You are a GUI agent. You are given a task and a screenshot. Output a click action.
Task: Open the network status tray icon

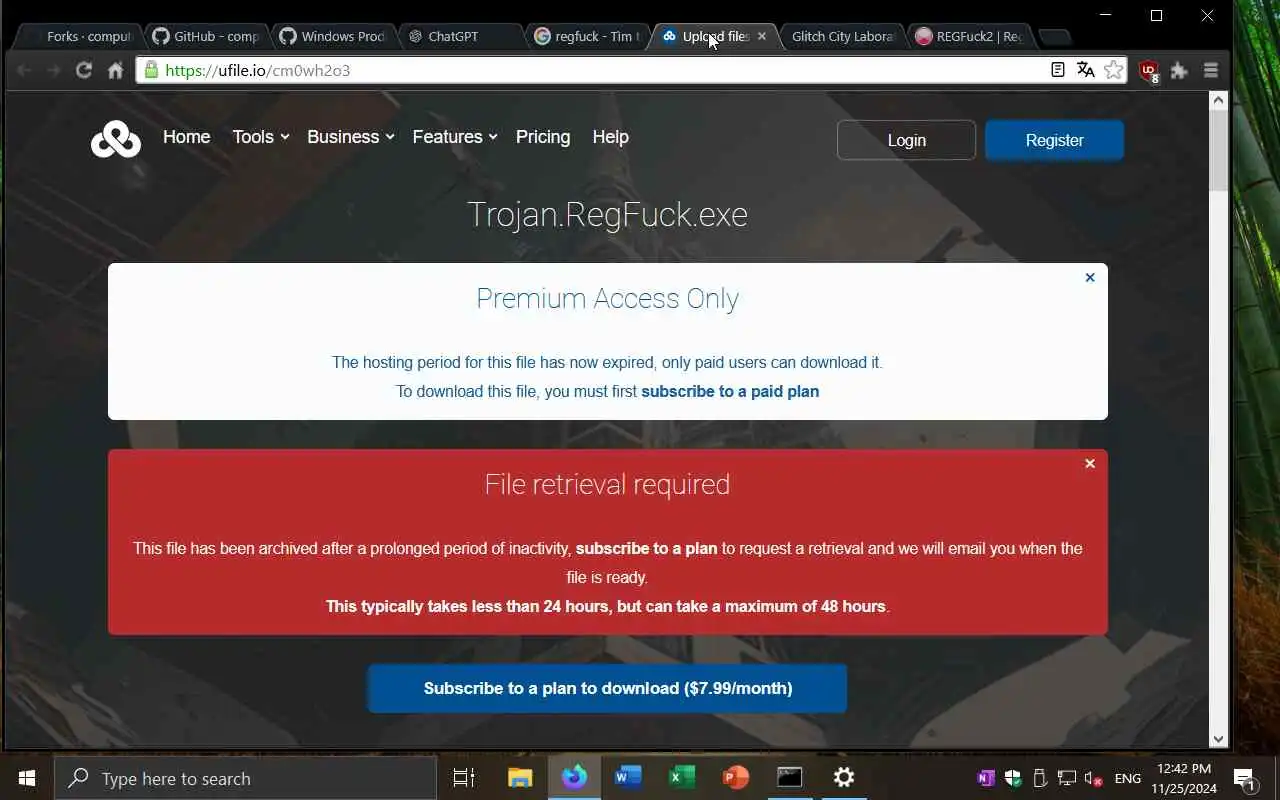[x=1067, y=778]
